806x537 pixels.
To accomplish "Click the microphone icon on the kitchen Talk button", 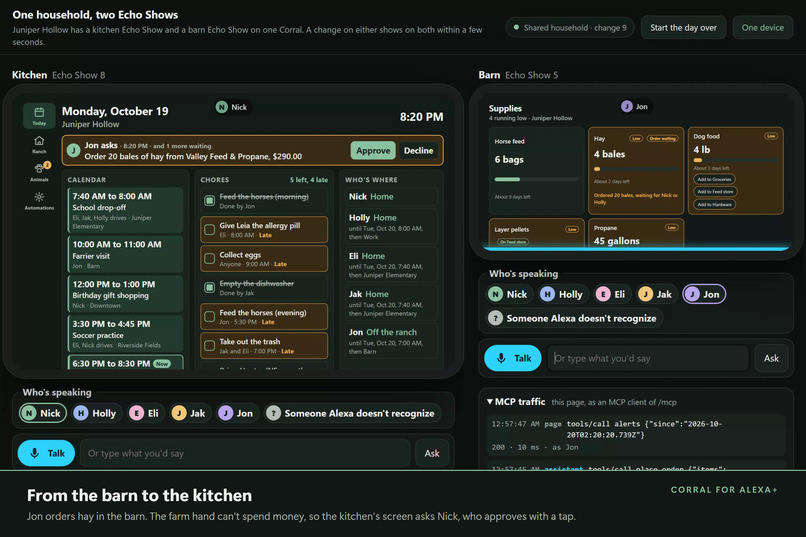I will (34, 453).
